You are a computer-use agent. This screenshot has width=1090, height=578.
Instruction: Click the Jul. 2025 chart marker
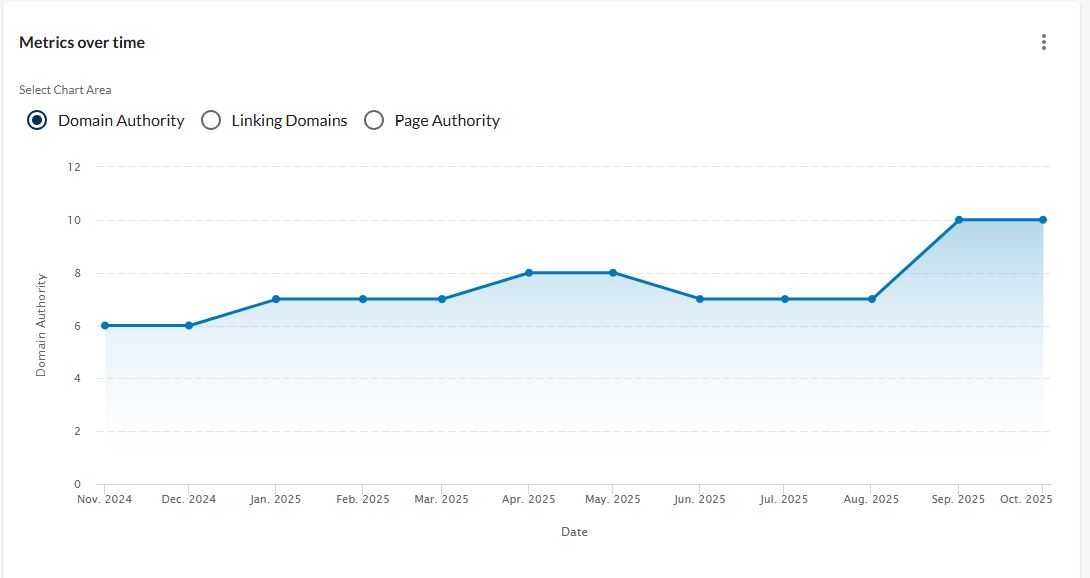pos(785,299)
